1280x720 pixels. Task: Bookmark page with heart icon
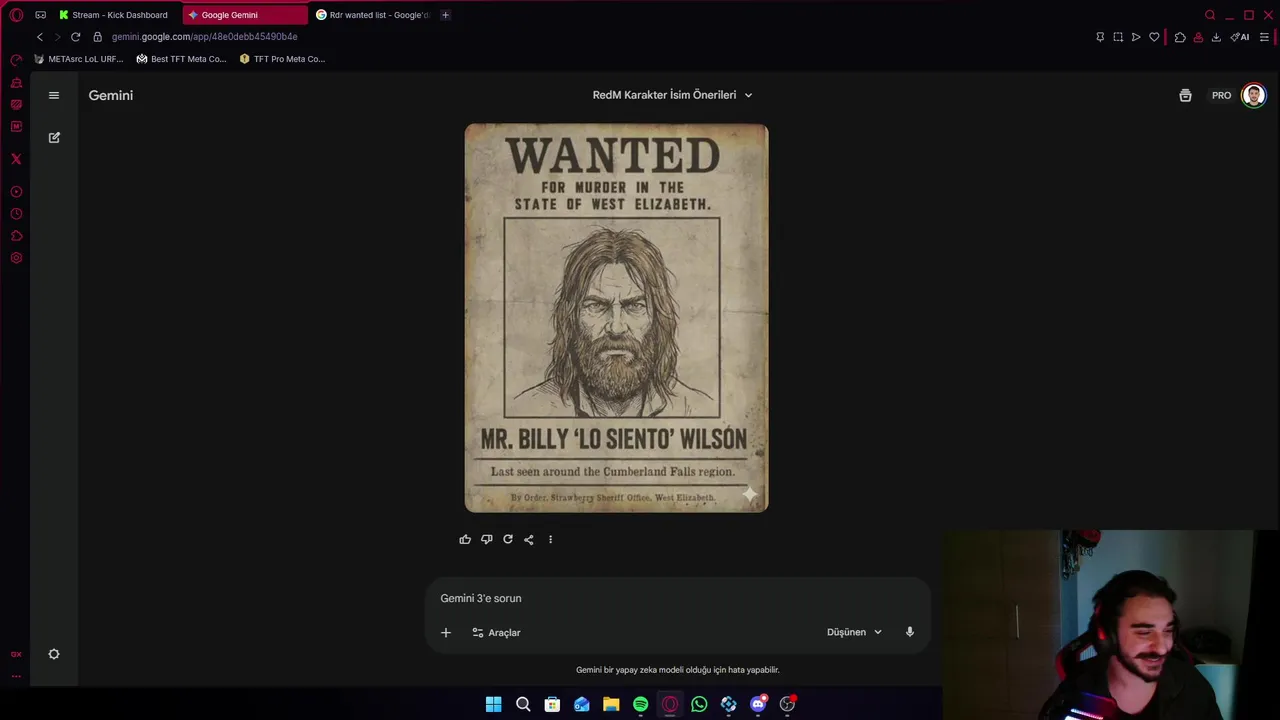(x=1154, y=37)
